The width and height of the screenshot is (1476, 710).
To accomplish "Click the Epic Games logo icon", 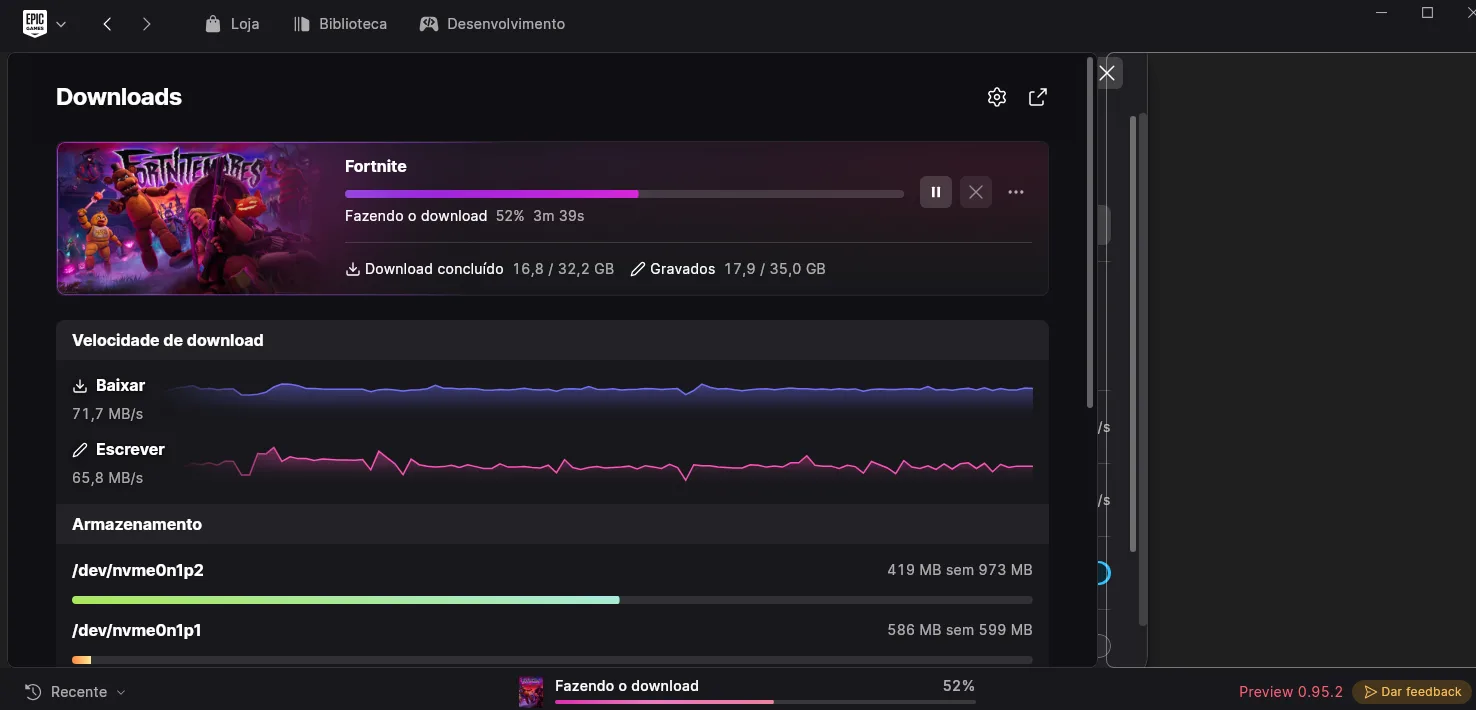I will point(35,24).
